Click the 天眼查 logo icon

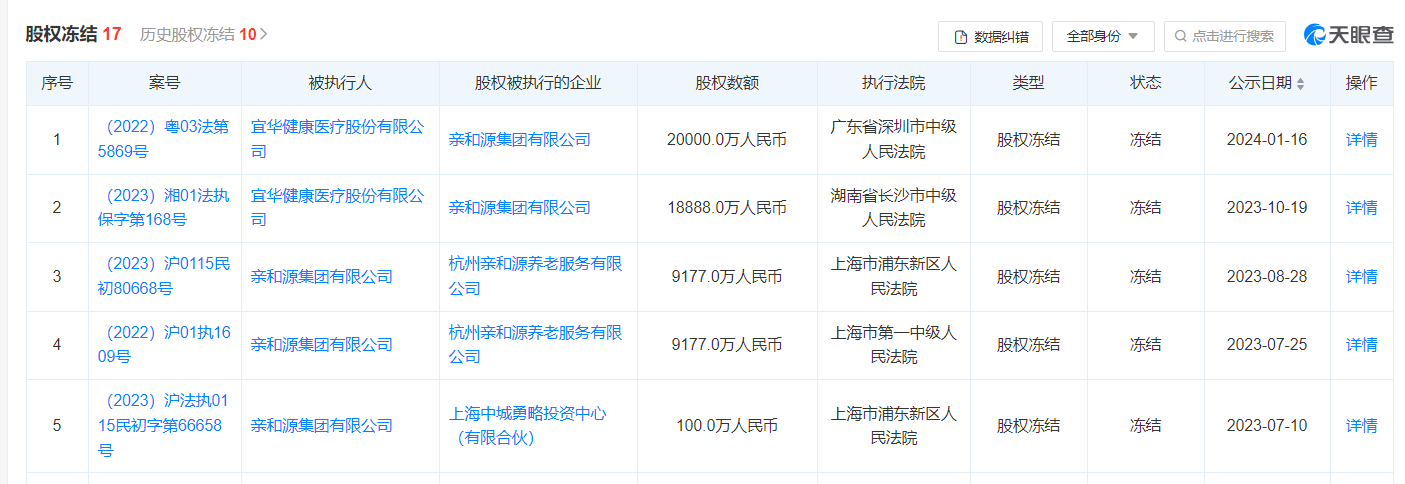(x=1315, y=35)
